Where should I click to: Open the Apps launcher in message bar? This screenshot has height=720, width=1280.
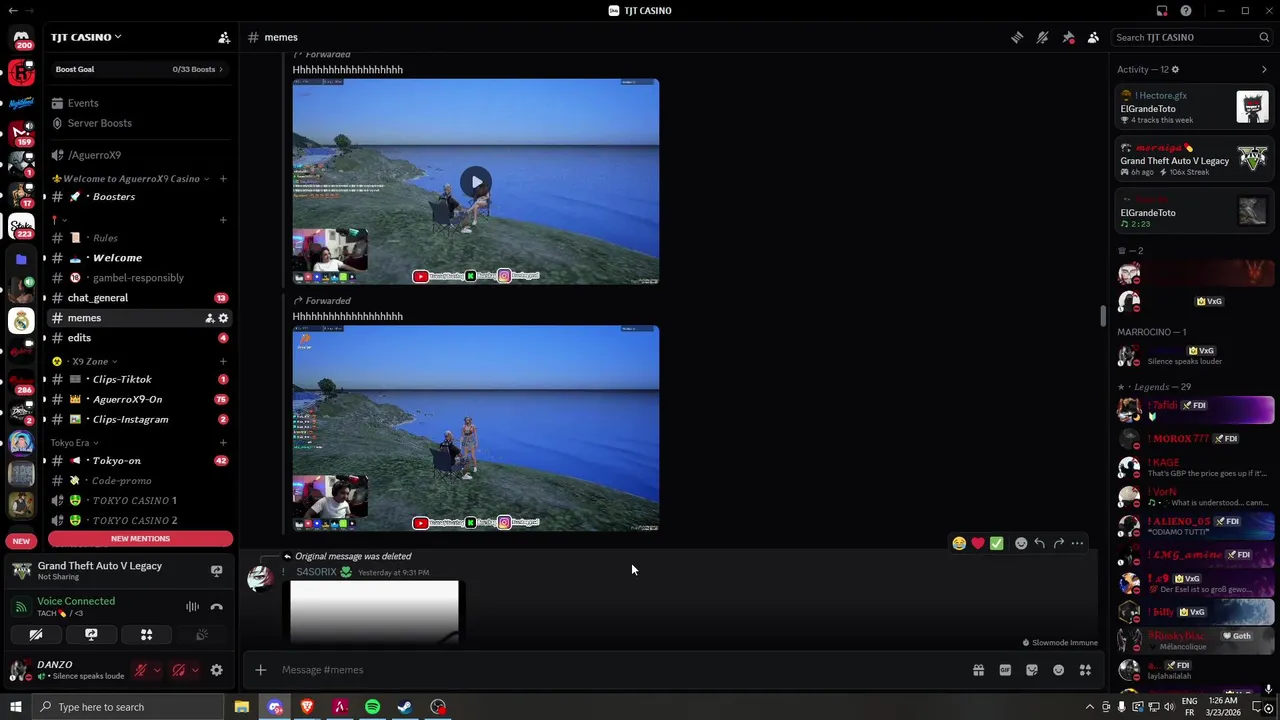tap(1085, 670)
